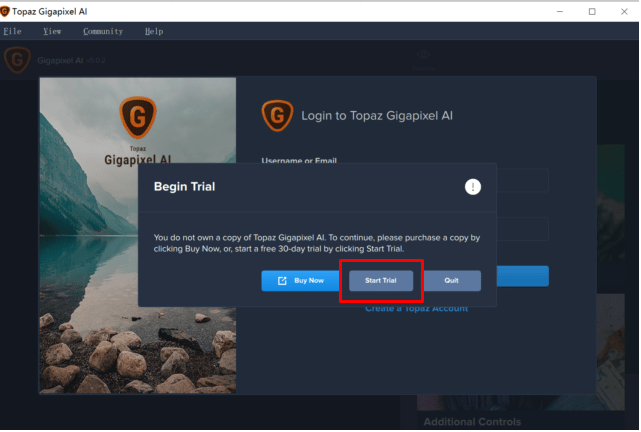Viewport: 641px width, 432px height.
Task: Click the Start Trial button
Action: coord(381,281)
